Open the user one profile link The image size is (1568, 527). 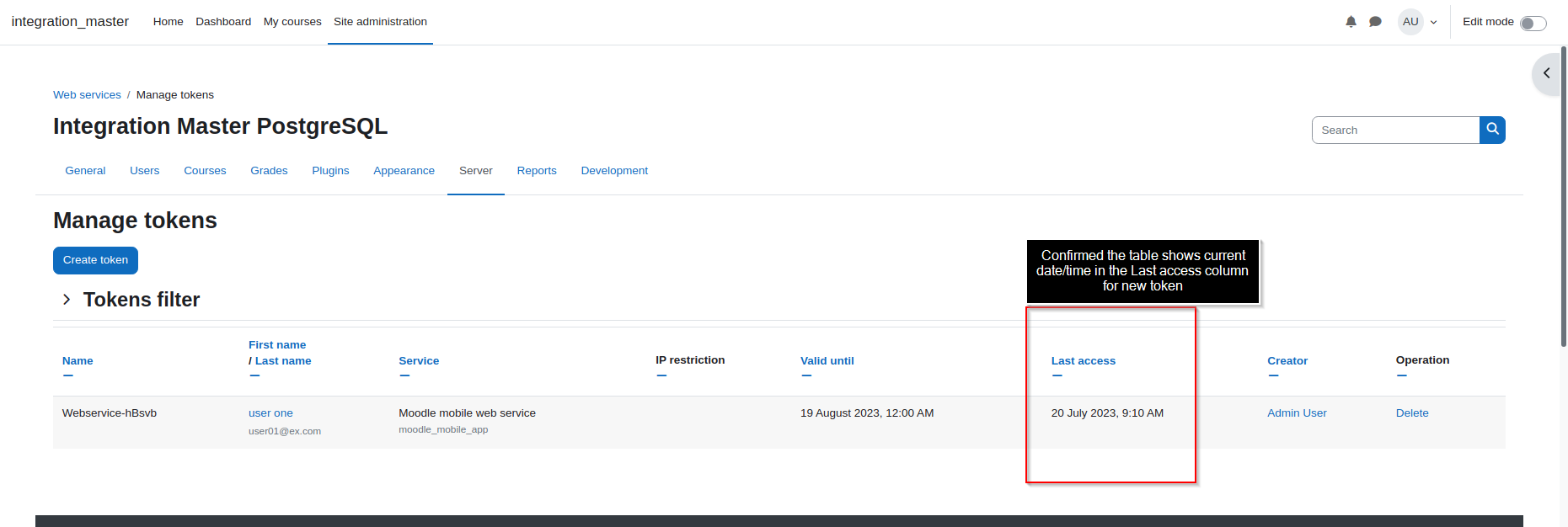click(x=270, y=413)
